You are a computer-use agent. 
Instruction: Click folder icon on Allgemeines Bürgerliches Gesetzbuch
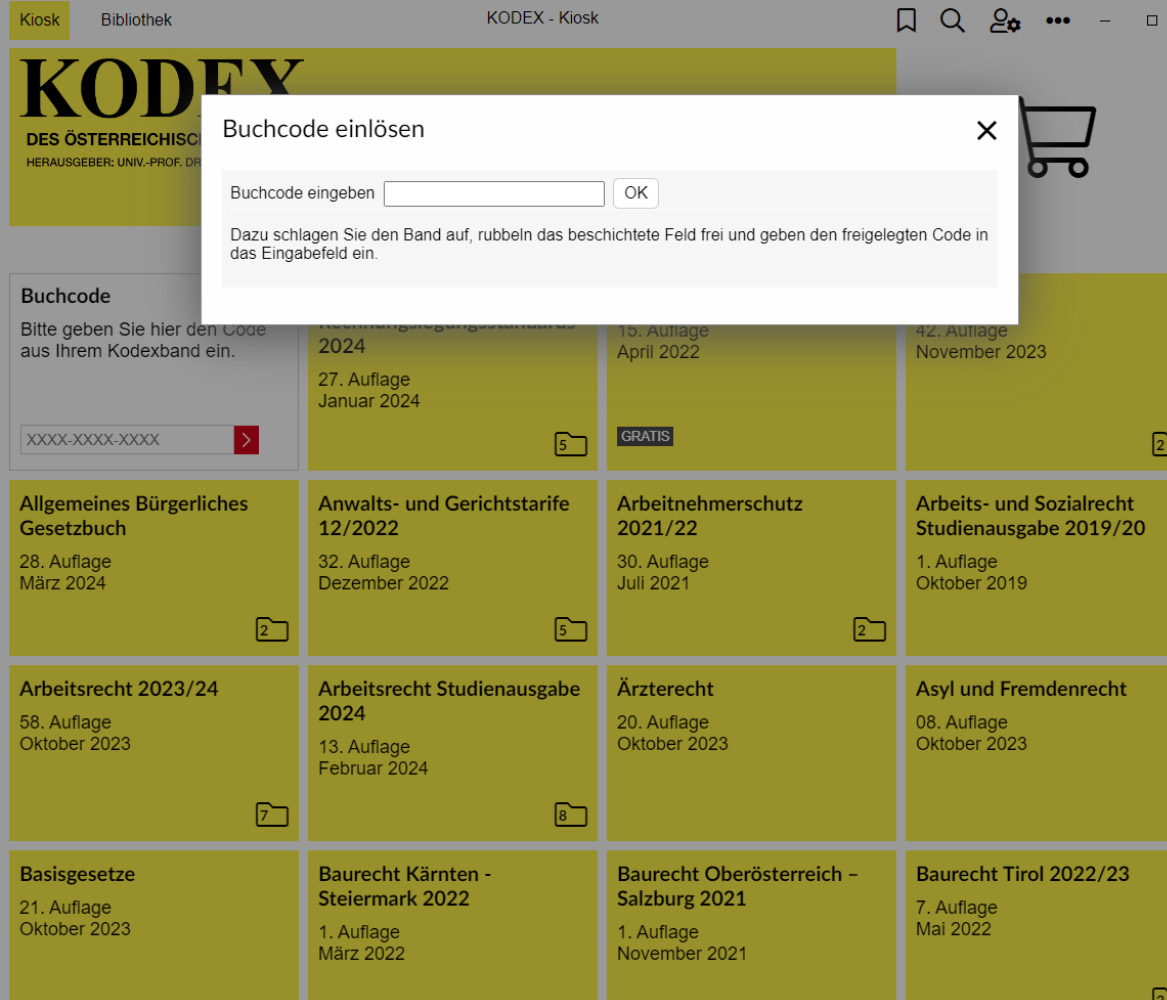tap(272, 629)
